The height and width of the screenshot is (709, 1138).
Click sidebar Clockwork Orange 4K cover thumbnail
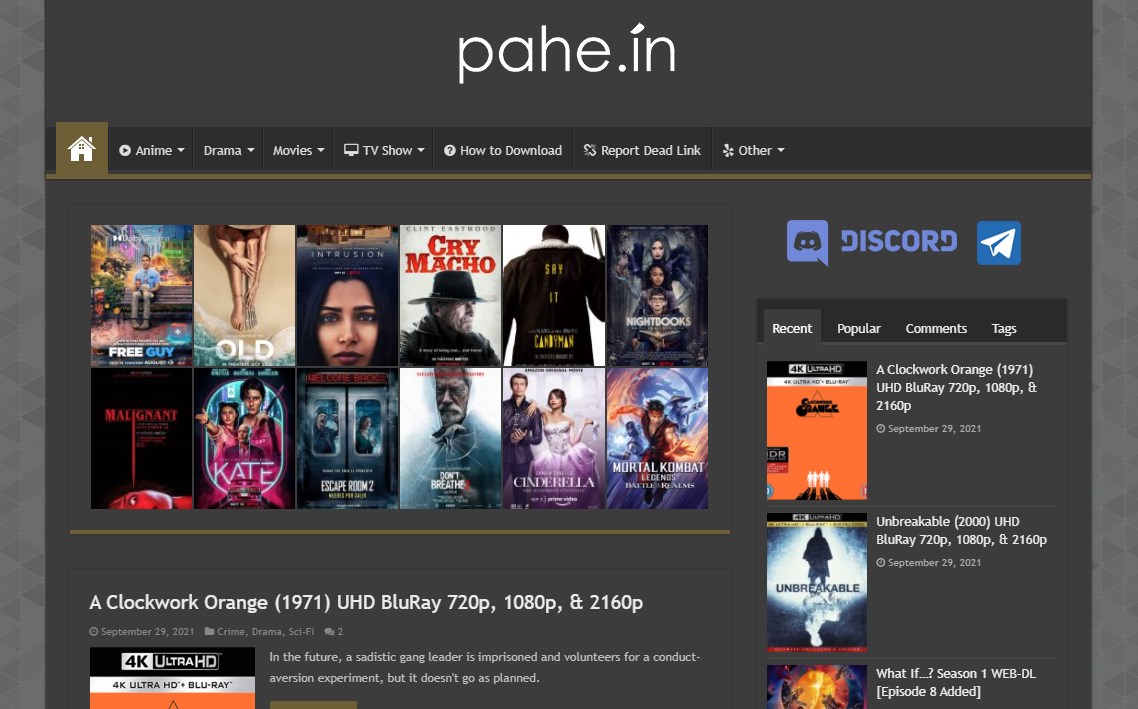coord(816,430)
